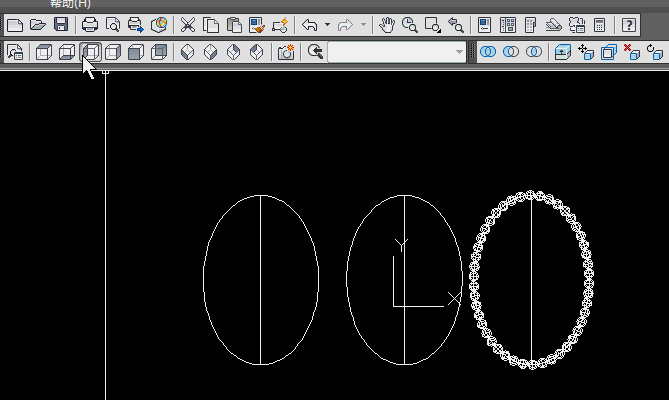This screenshot has width=669, height=400.
Task: Click the Plot printer icon
Action: pos(90,24)
